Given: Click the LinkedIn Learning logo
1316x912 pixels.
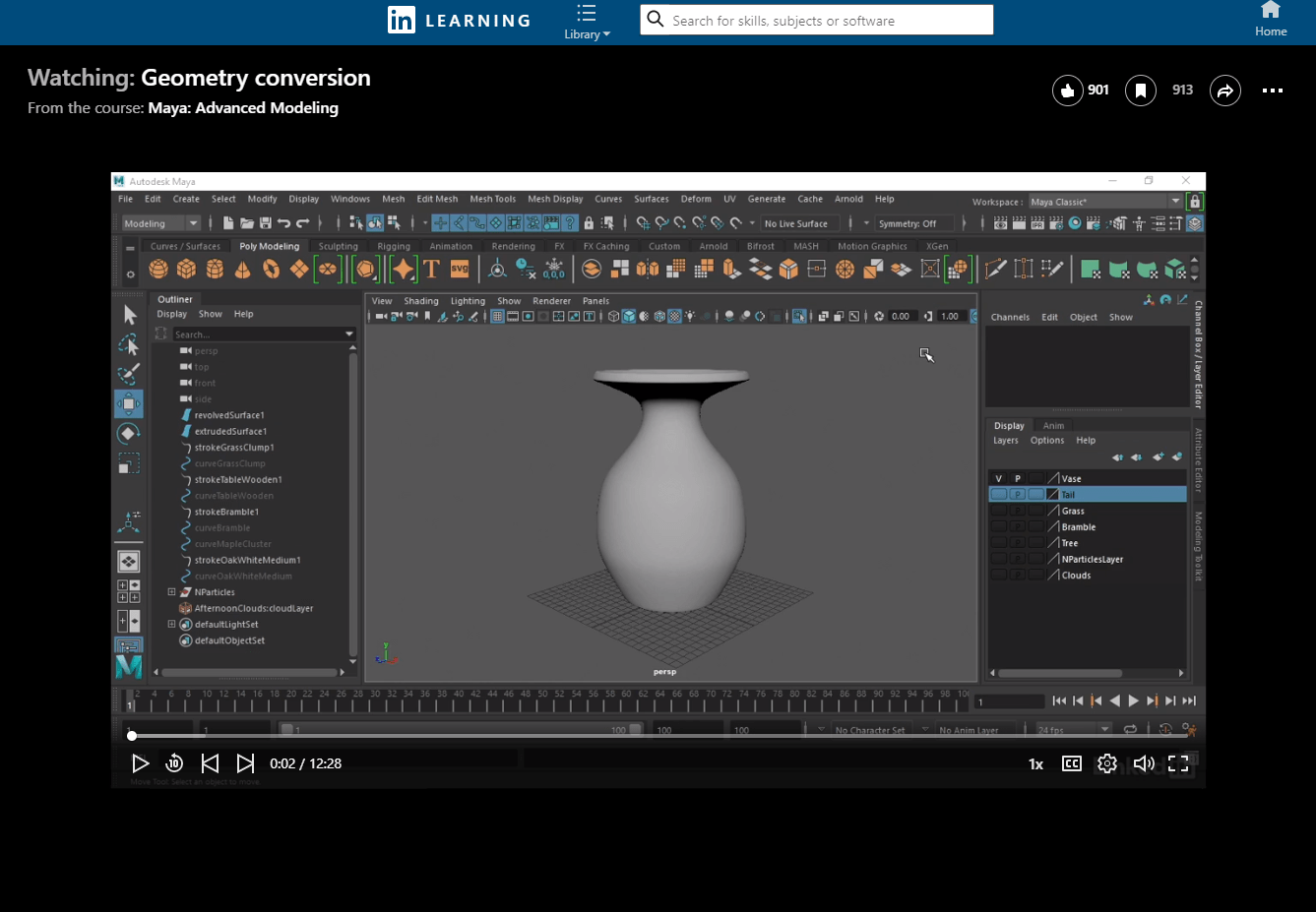Looking at the screenshot, I should 459,21.
